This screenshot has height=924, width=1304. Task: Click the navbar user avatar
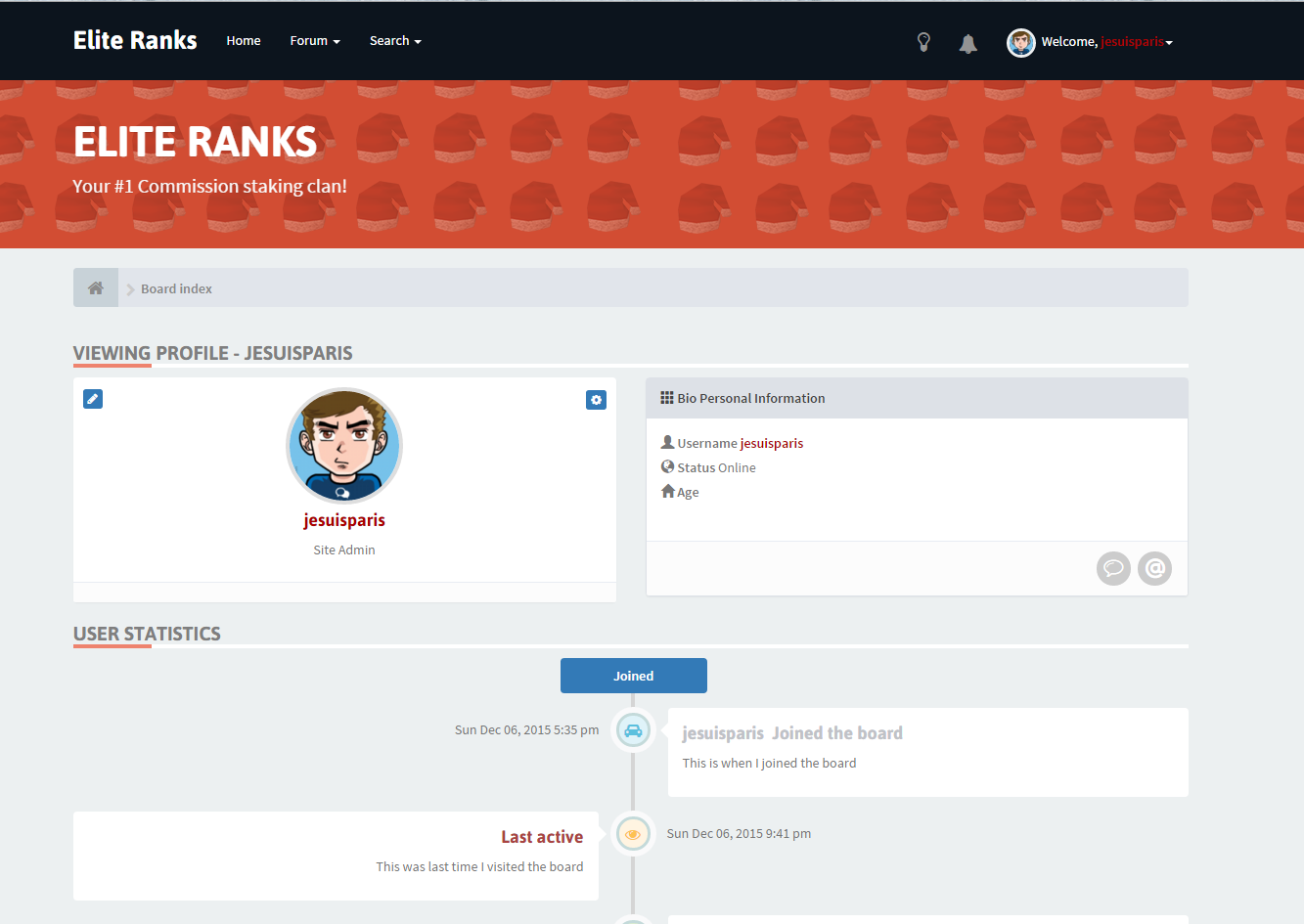(x=1021, y=42)
